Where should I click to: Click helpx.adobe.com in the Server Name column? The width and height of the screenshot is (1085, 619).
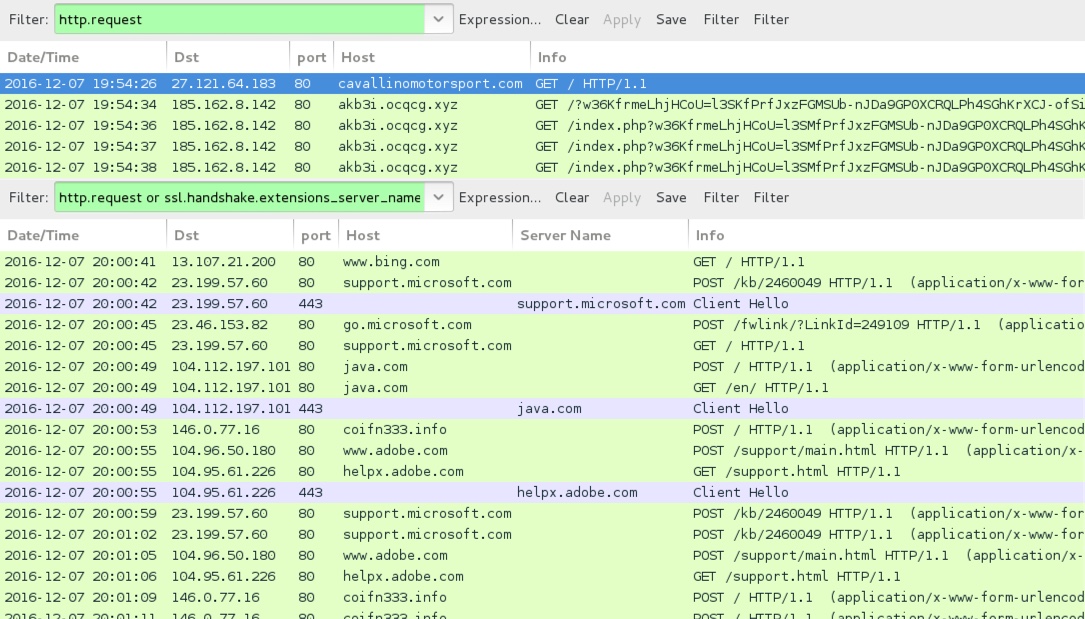[x=577, y=492]
